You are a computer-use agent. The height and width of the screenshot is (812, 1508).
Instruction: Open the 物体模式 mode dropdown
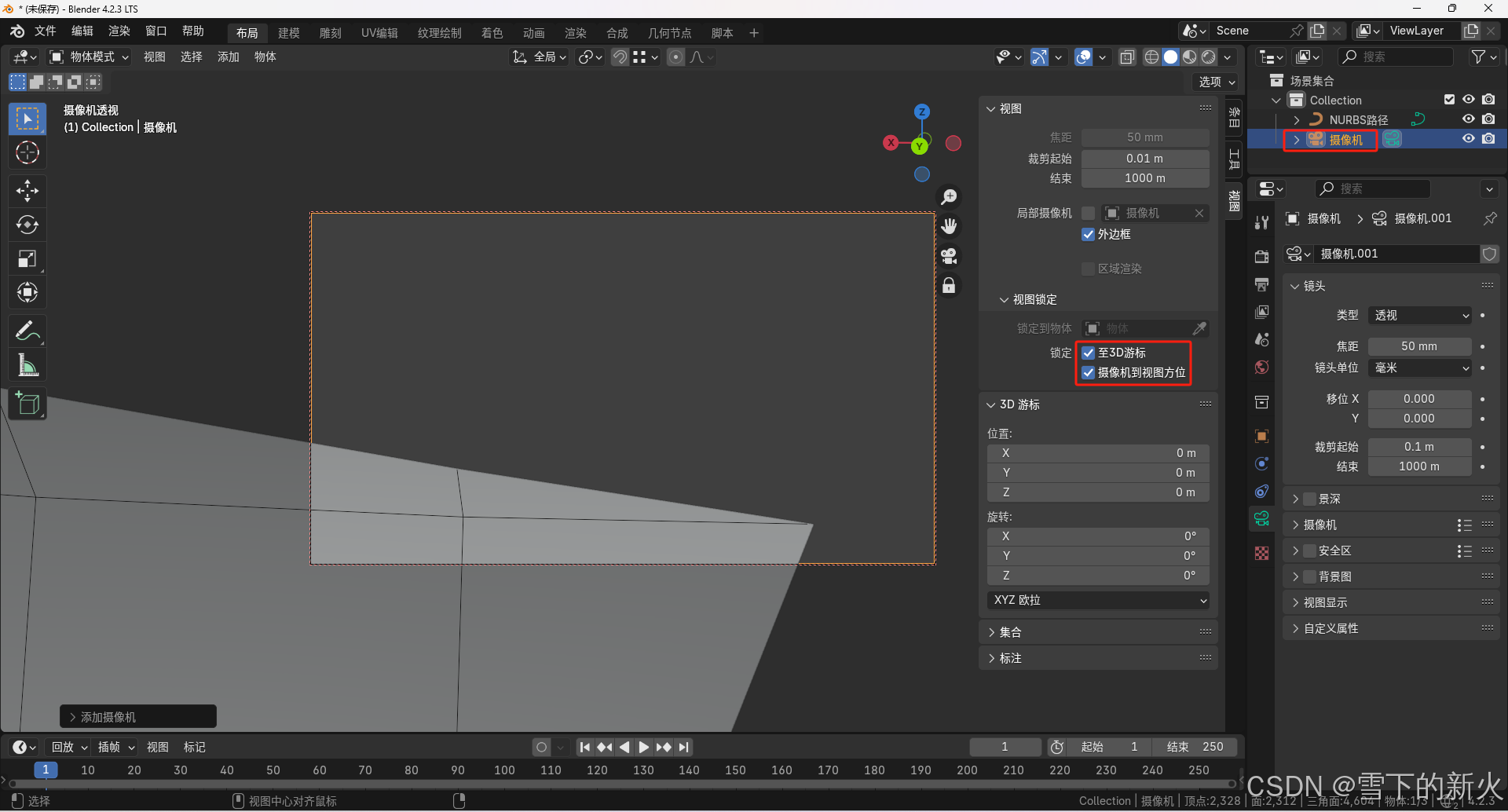tap(89, 57)
